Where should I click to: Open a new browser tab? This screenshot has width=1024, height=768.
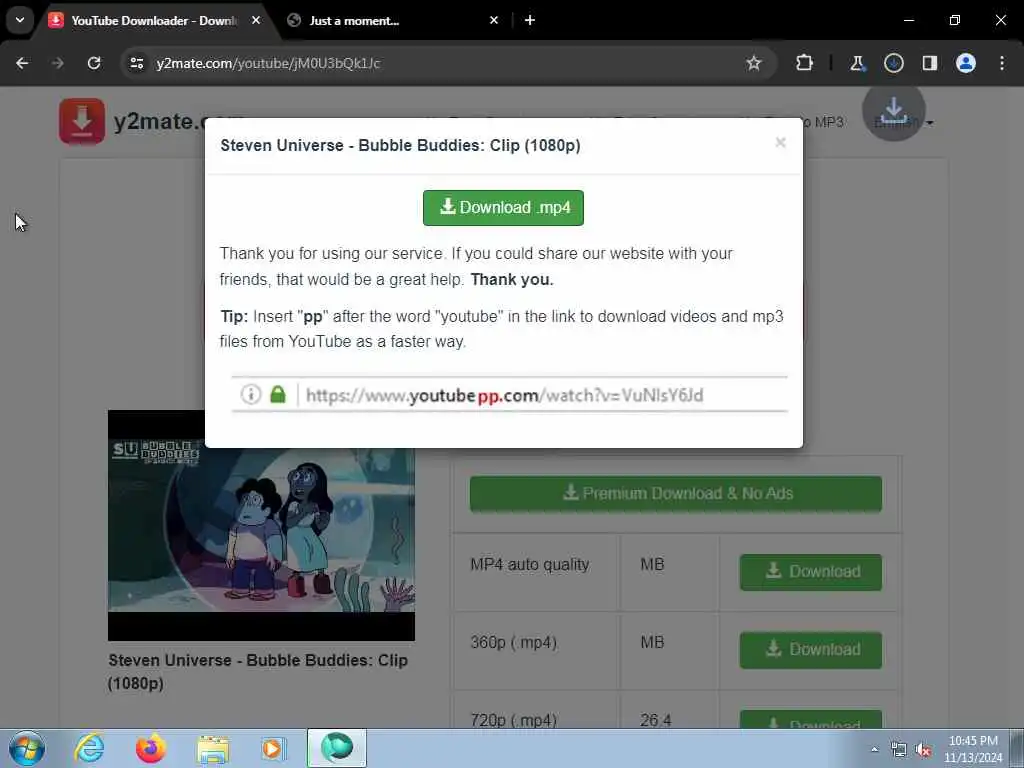(530, 20)
